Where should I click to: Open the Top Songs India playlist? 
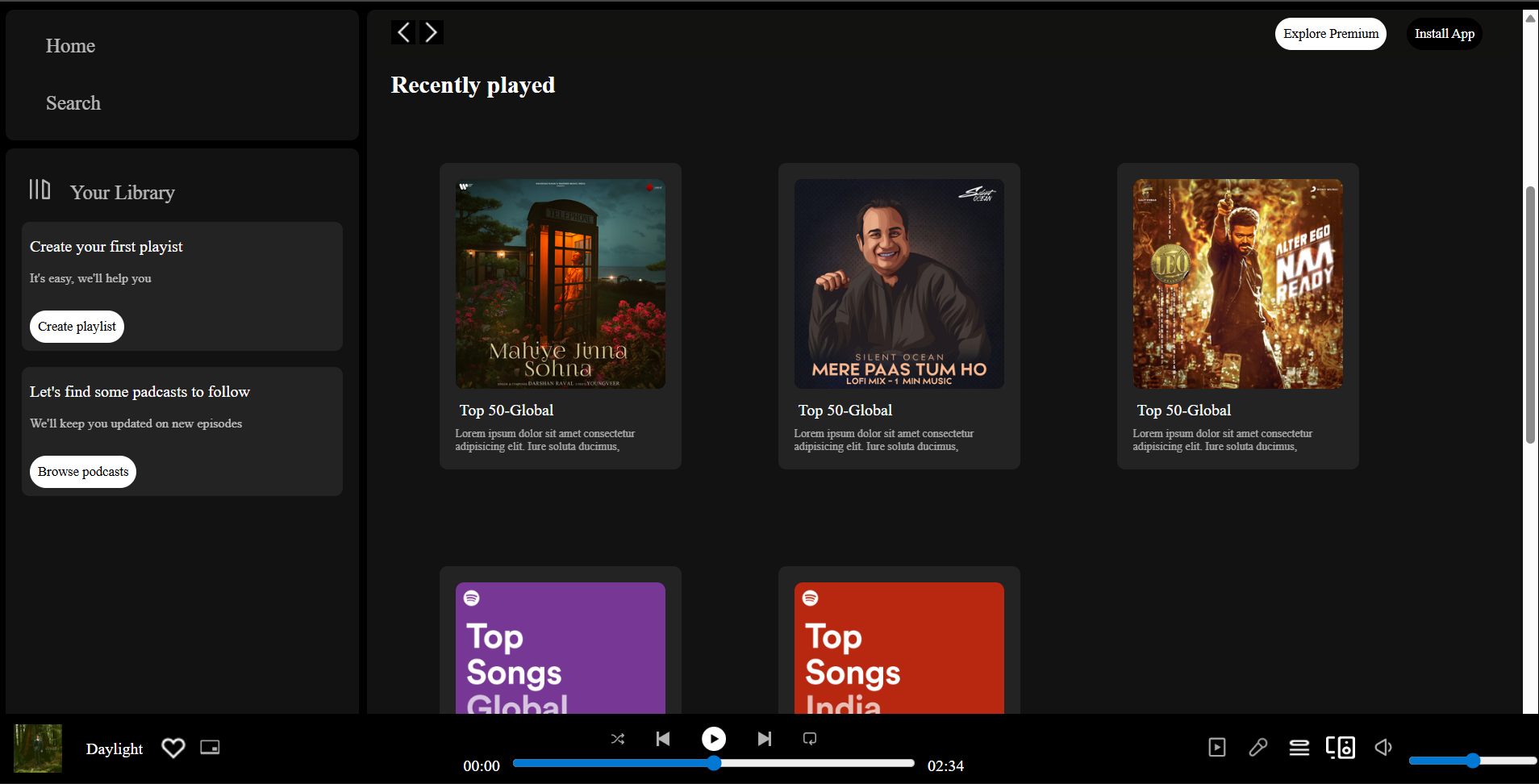[898, 648]
